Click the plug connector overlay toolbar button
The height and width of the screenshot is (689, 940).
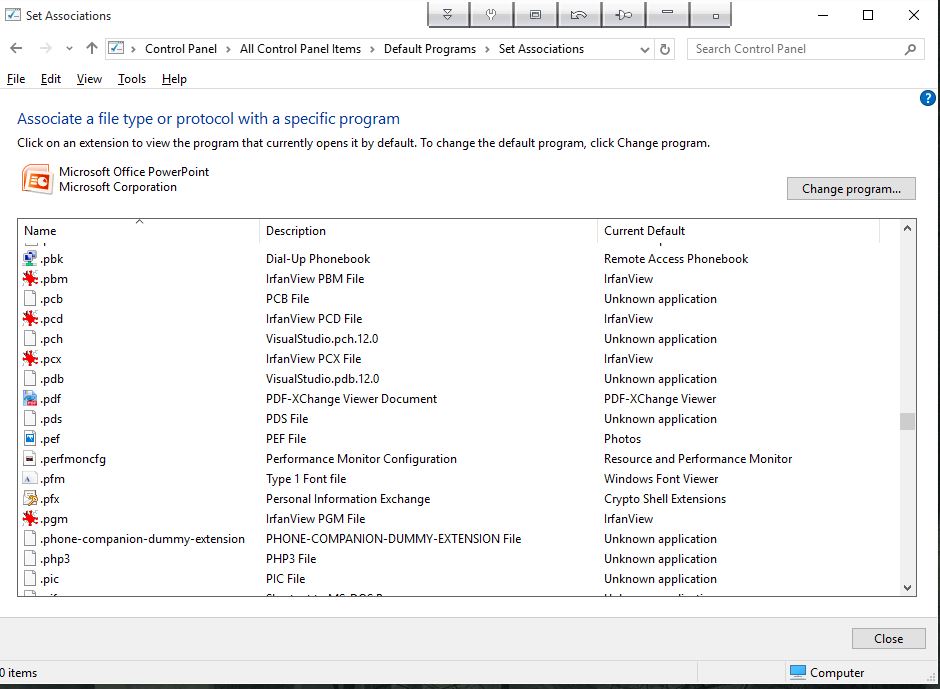point(623,15)
